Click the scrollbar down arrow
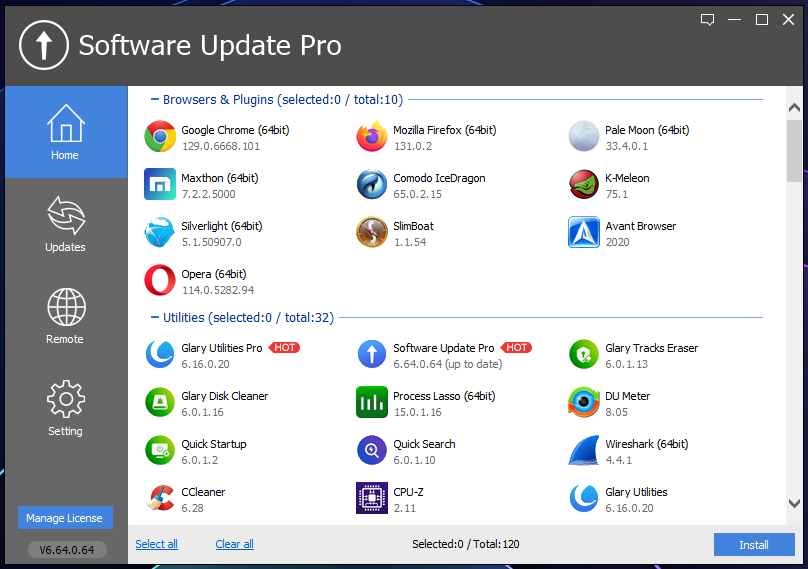 [794, 504]
